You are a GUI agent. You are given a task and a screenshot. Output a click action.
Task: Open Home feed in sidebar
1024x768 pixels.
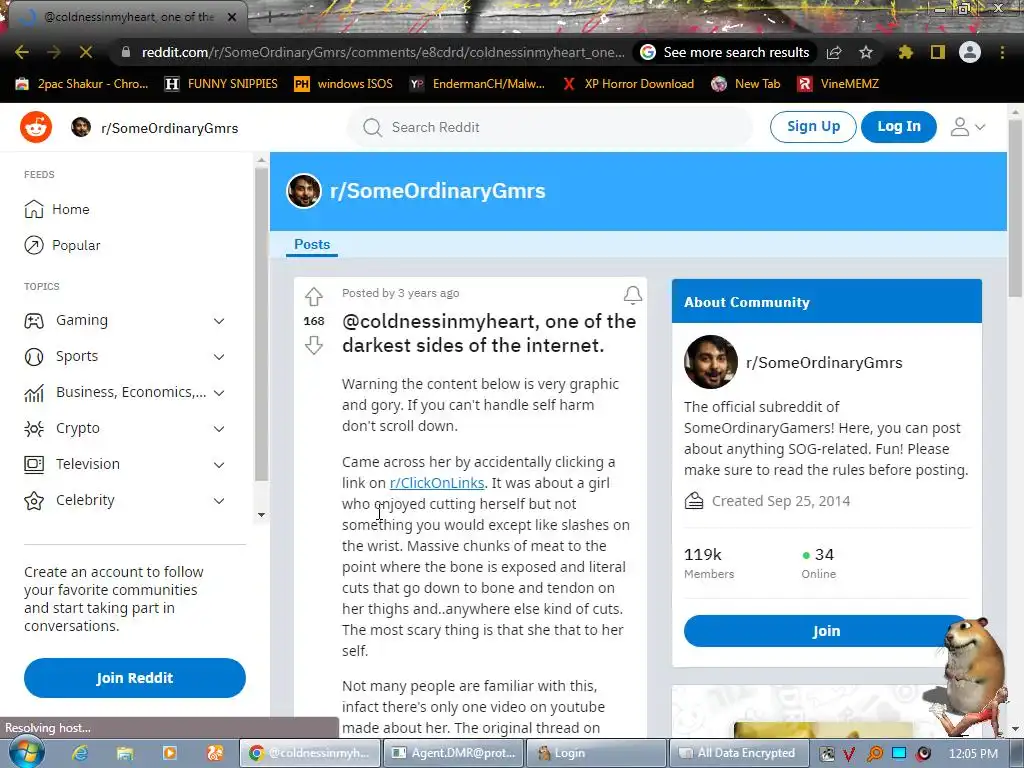coord(57,209)
